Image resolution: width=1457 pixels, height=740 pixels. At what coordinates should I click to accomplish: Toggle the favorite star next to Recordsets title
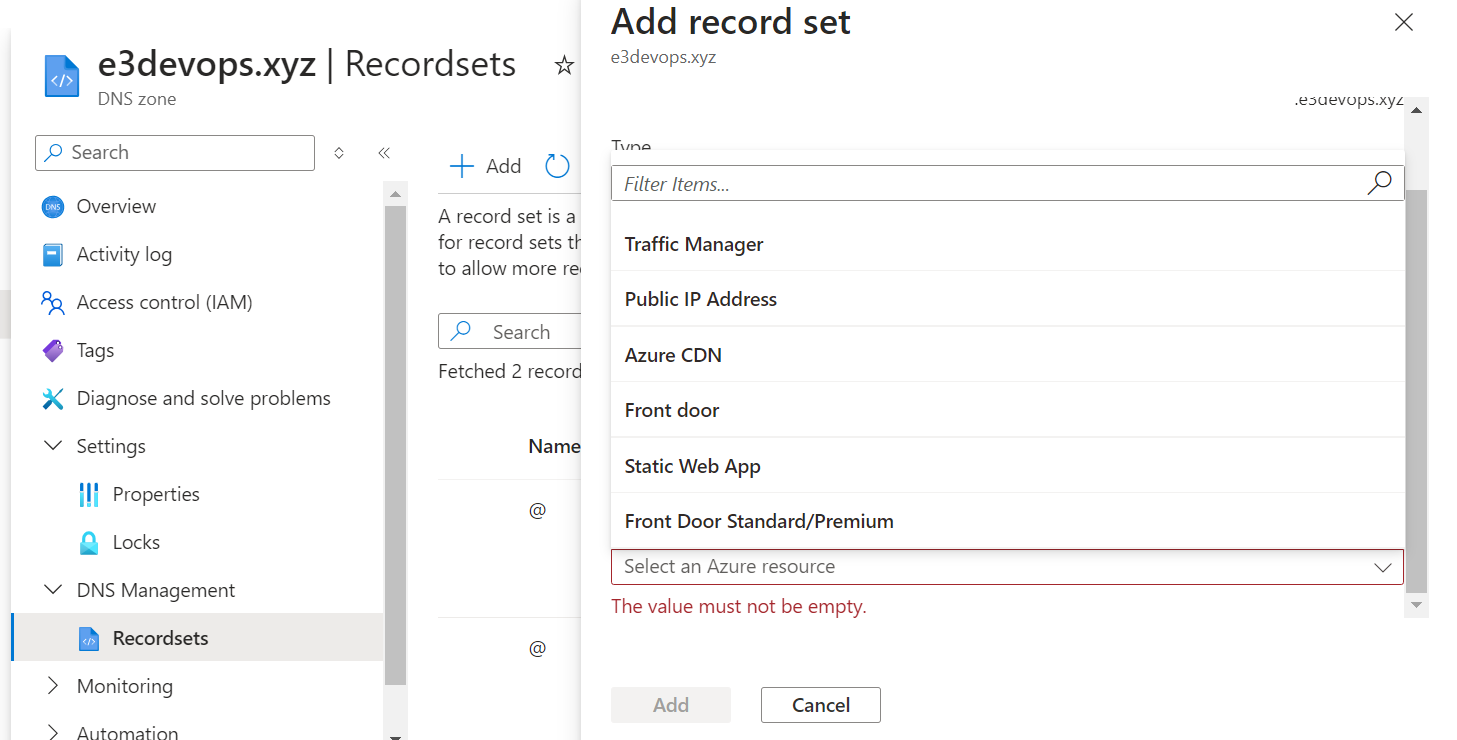[x=564, y=64]
